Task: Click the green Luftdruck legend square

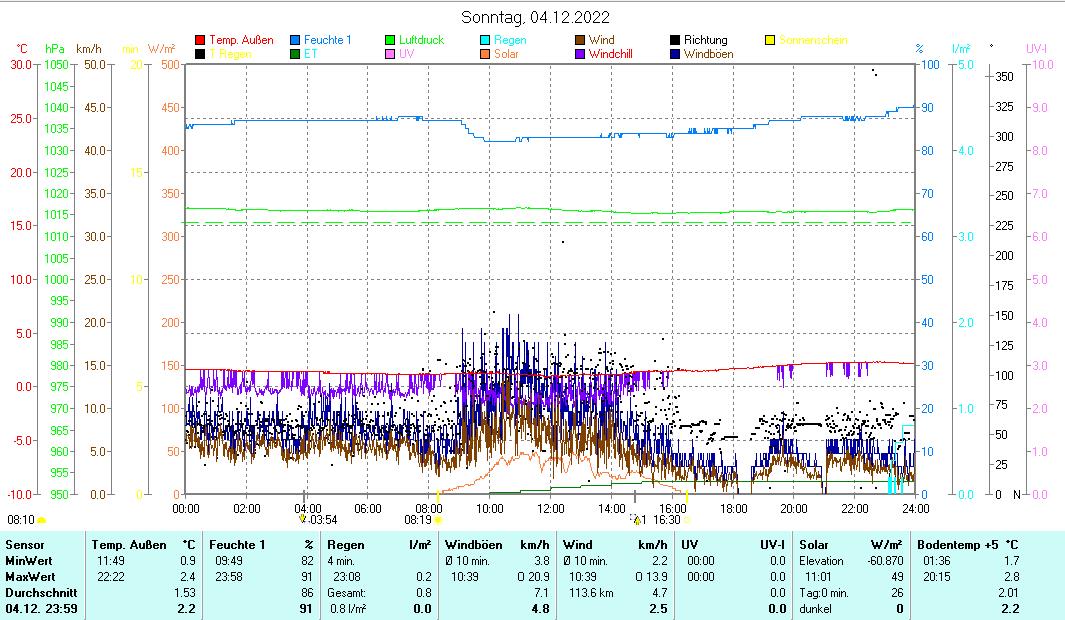Action: tap(390, 40)
